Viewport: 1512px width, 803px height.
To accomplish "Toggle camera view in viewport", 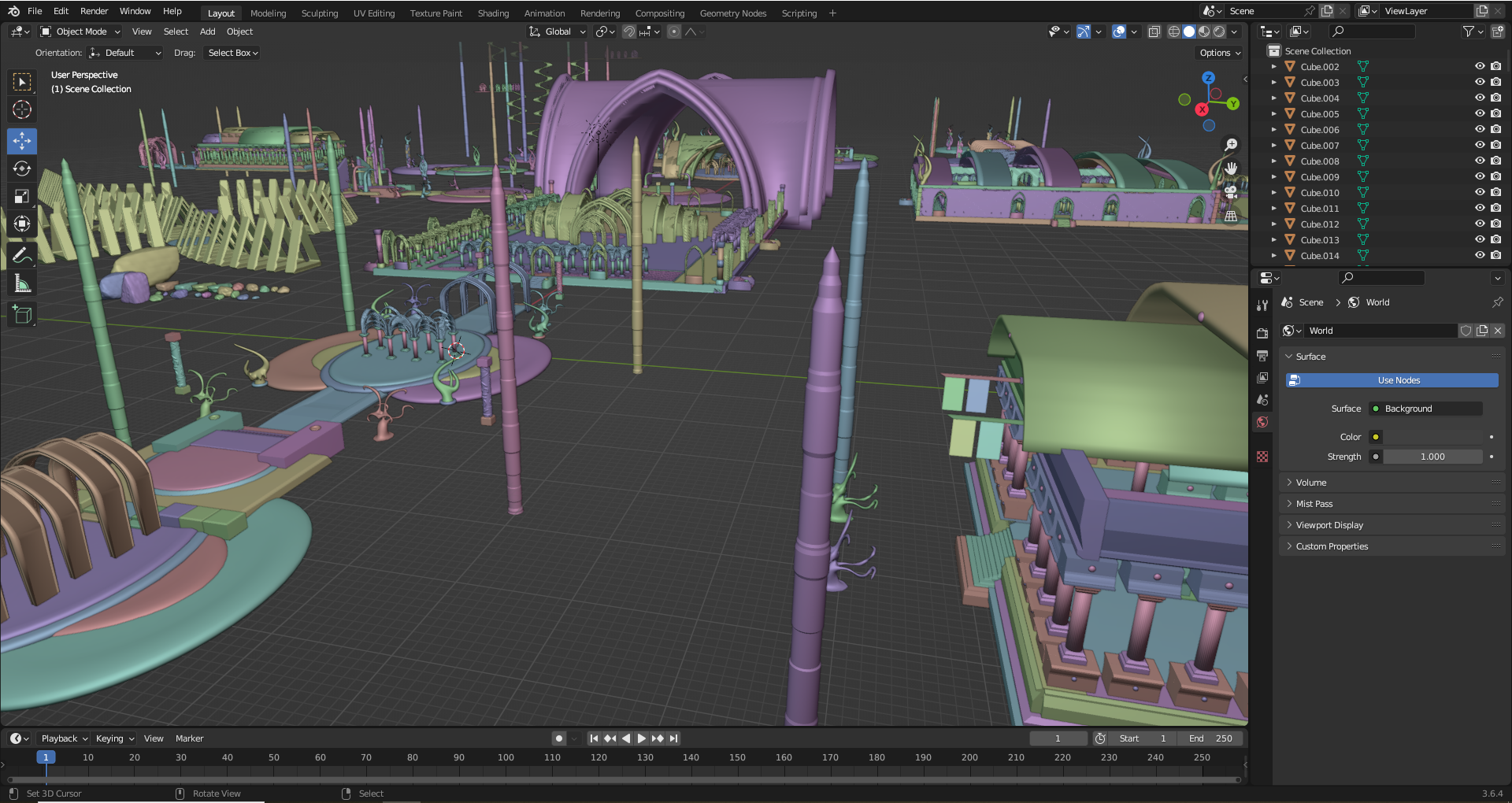I will pyautogui.click(x=1230, y=191).
